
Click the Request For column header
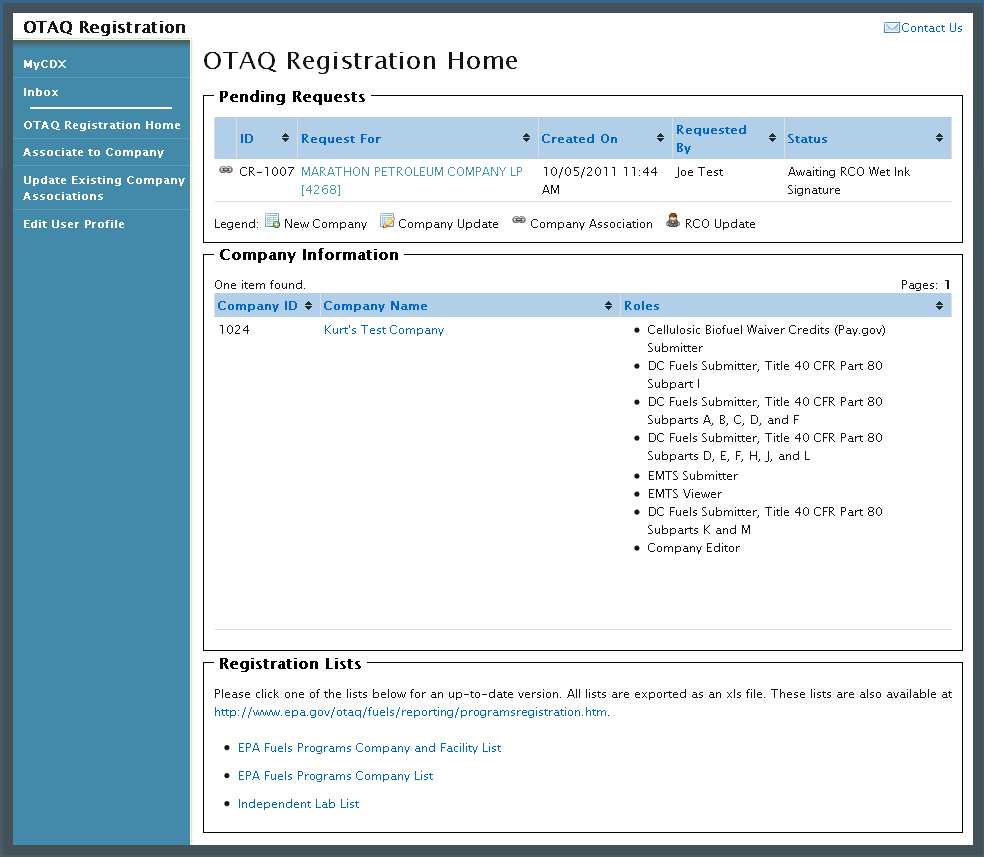[341, 139]
